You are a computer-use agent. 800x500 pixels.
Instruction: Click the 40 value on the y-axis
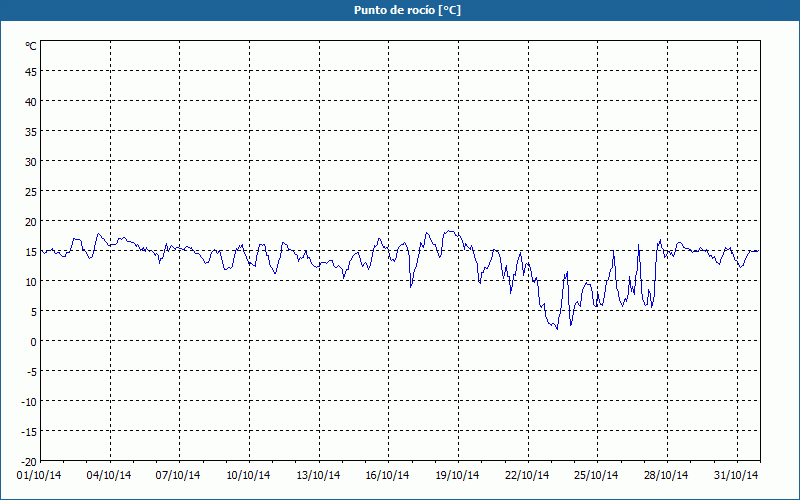coord(31,102)
